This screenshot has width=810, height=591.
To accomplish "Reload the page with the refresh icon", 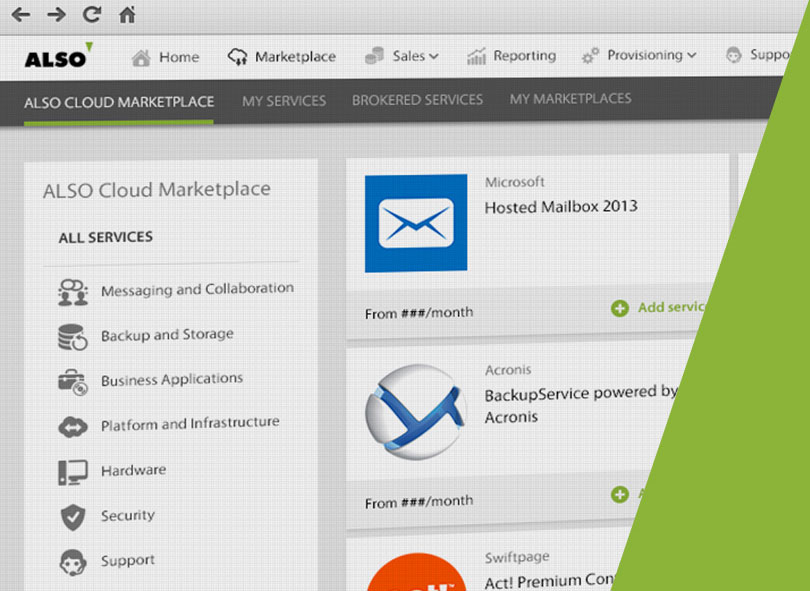I will click(x=92, y=14).
